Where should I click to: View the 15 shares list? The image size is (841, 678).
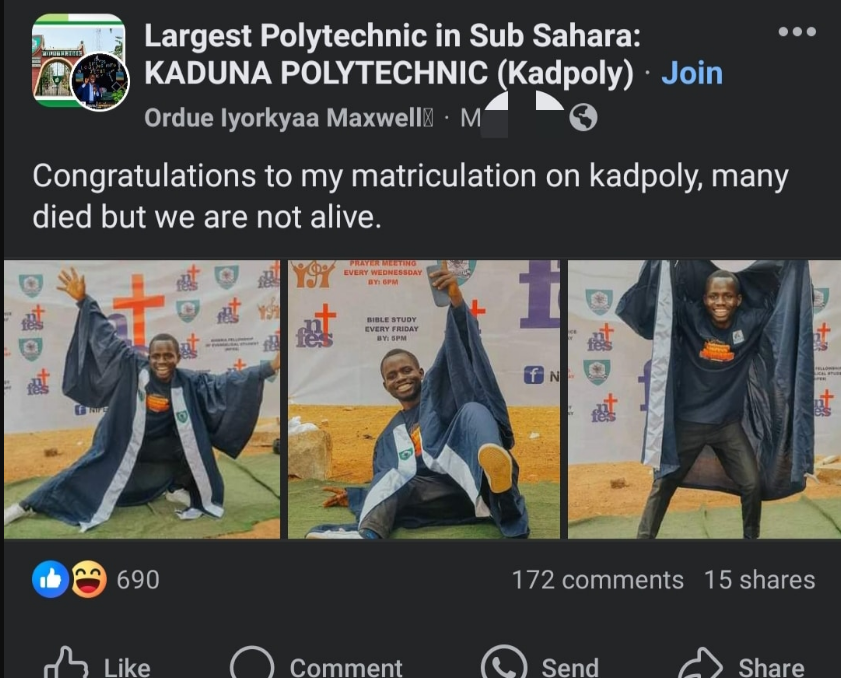(x=759, y=580)
